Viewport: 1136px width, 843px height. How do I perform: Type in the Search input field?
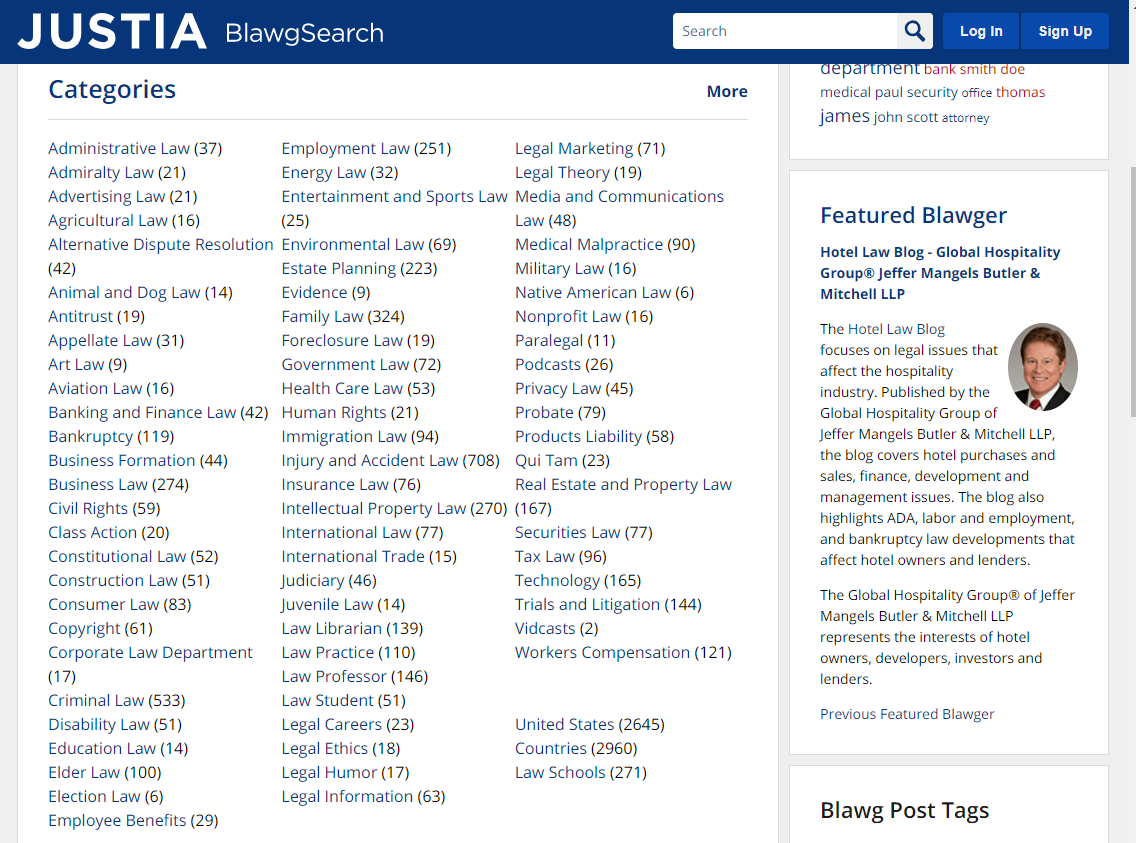[x=785, y=31]
